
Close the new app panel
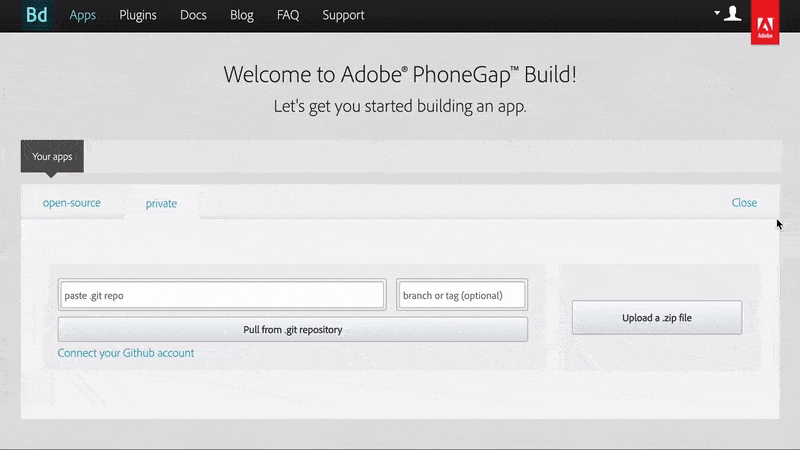coord(744,203)
